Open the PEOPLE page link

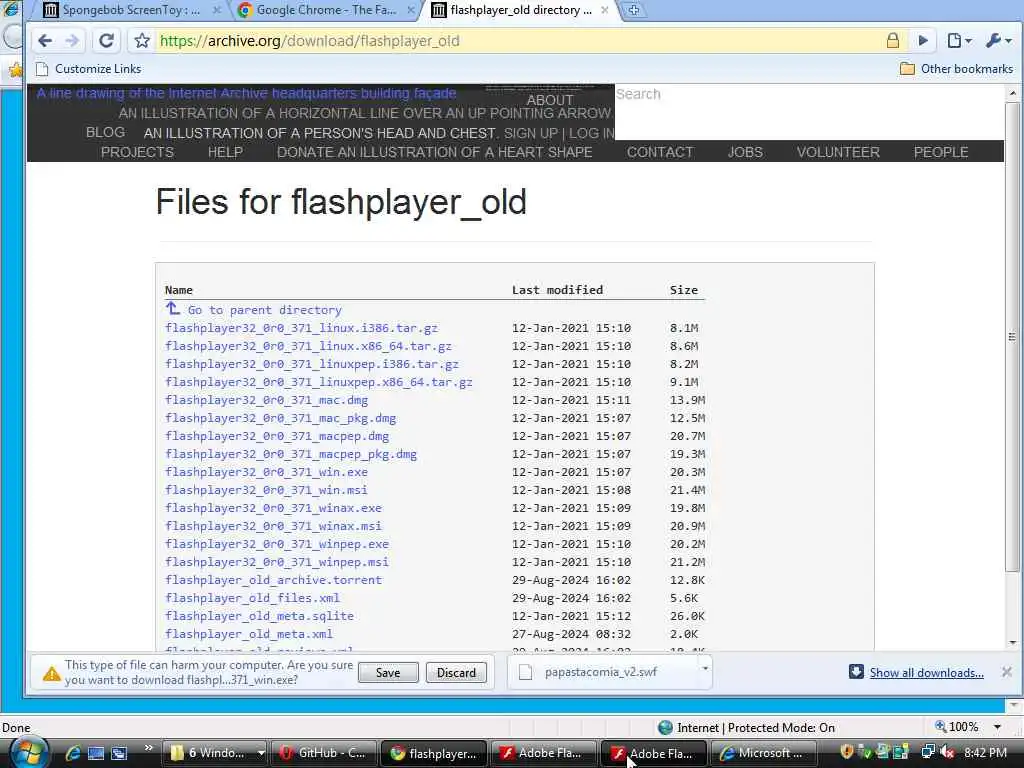click(941, 152)
